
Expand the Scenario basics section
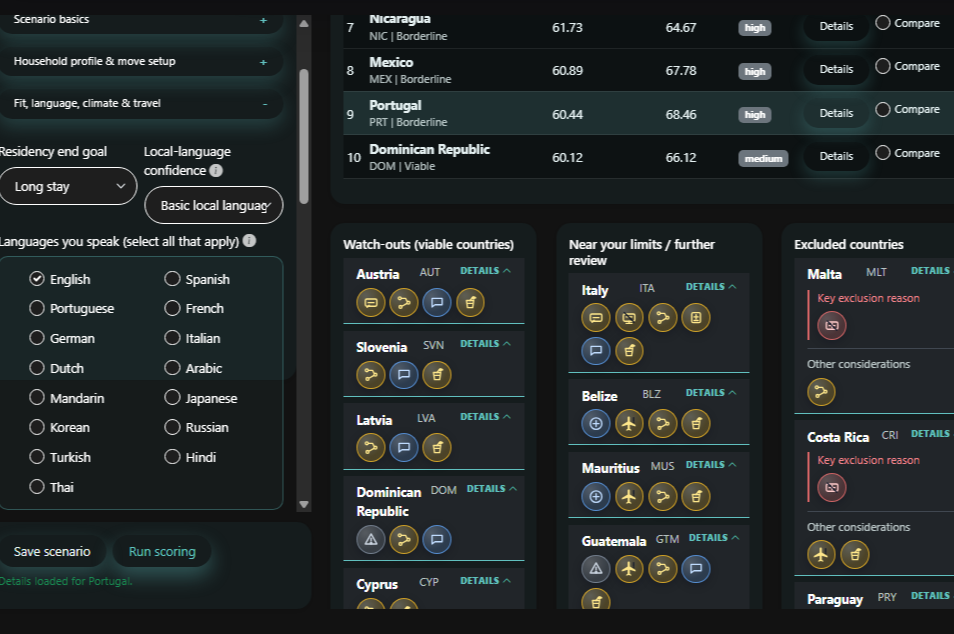[x=141, y=20]
